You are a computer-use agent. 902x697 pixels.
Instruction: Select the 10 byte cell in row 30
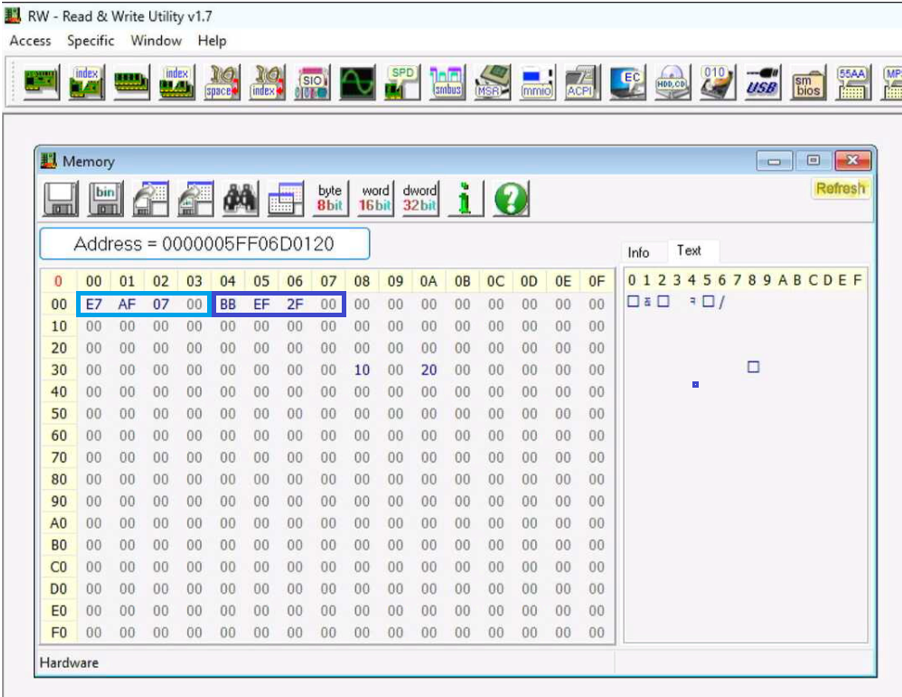click(x=362, y=370)
